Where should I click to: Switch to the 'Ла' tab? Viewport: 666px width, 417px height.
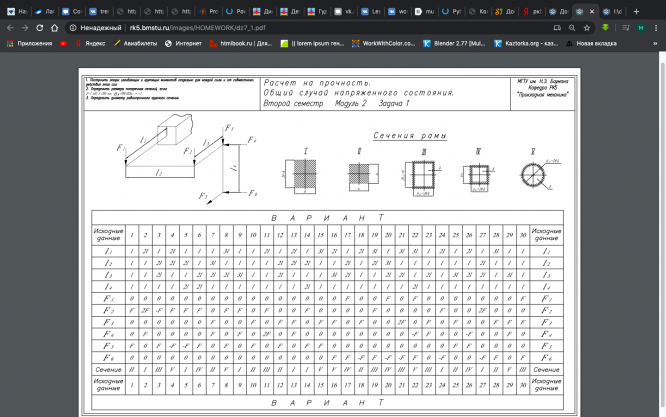point(45,11)
